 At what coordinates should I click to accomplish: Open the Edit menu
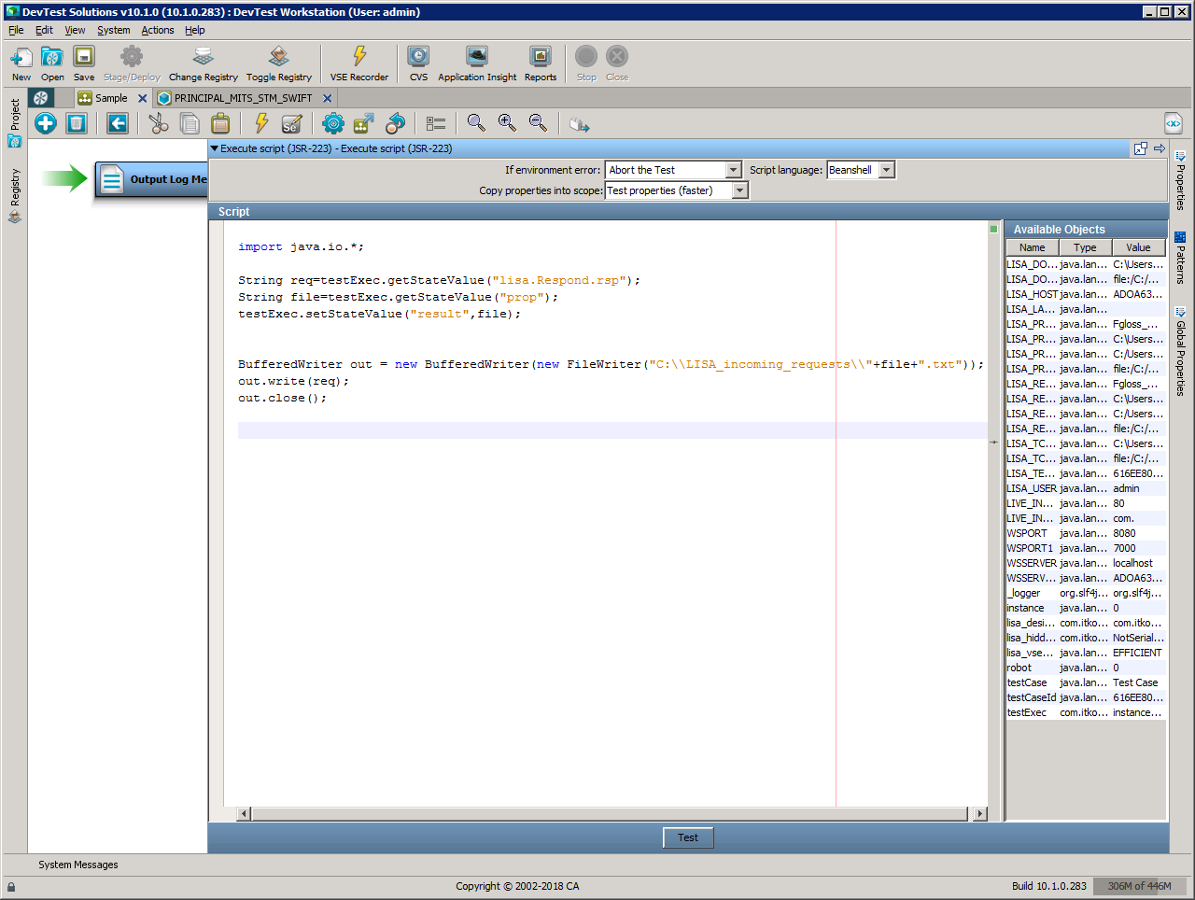click(x=44, y=30)
